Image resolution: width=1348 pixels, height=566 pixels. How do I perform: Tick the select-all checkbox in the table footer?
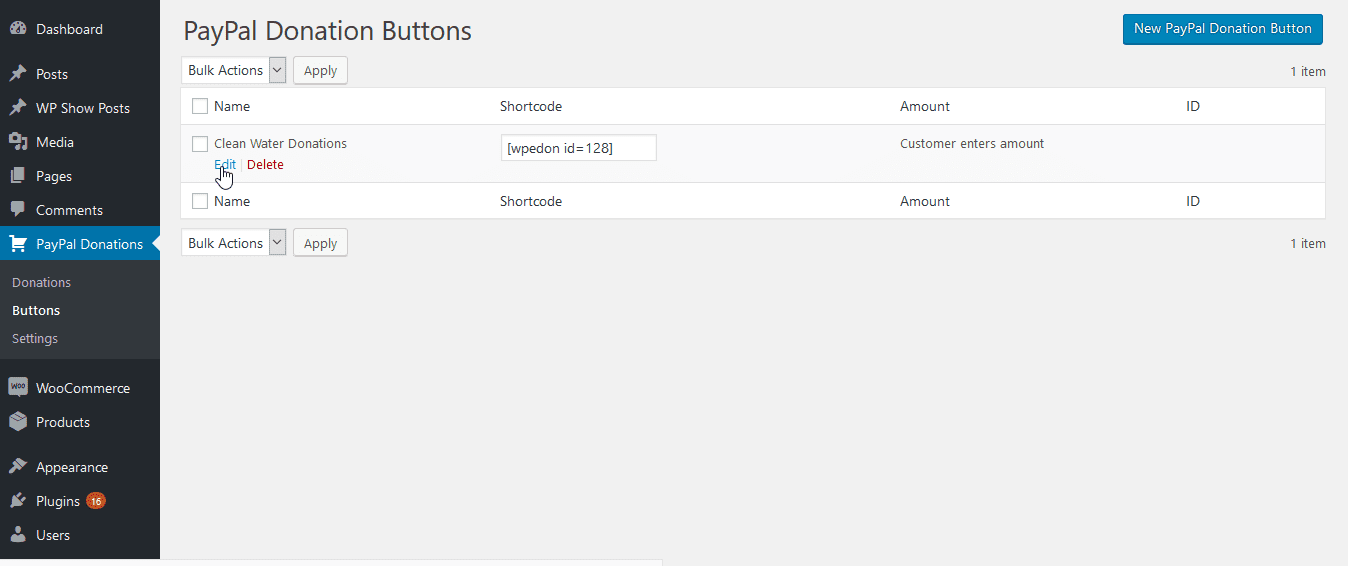tap(200, 201)
